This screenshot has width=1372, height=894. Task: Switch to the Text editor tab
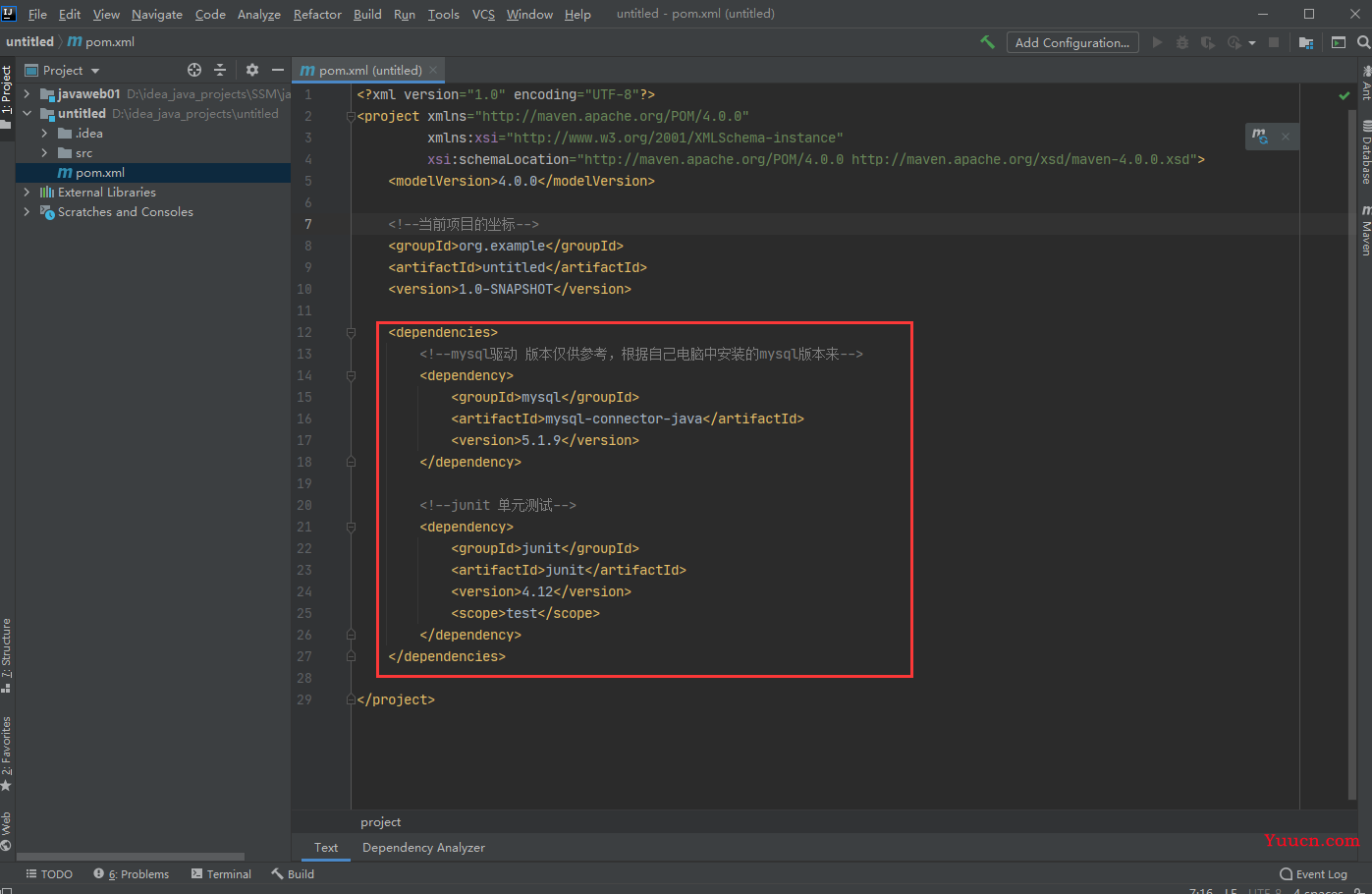(x=326, y=848)
